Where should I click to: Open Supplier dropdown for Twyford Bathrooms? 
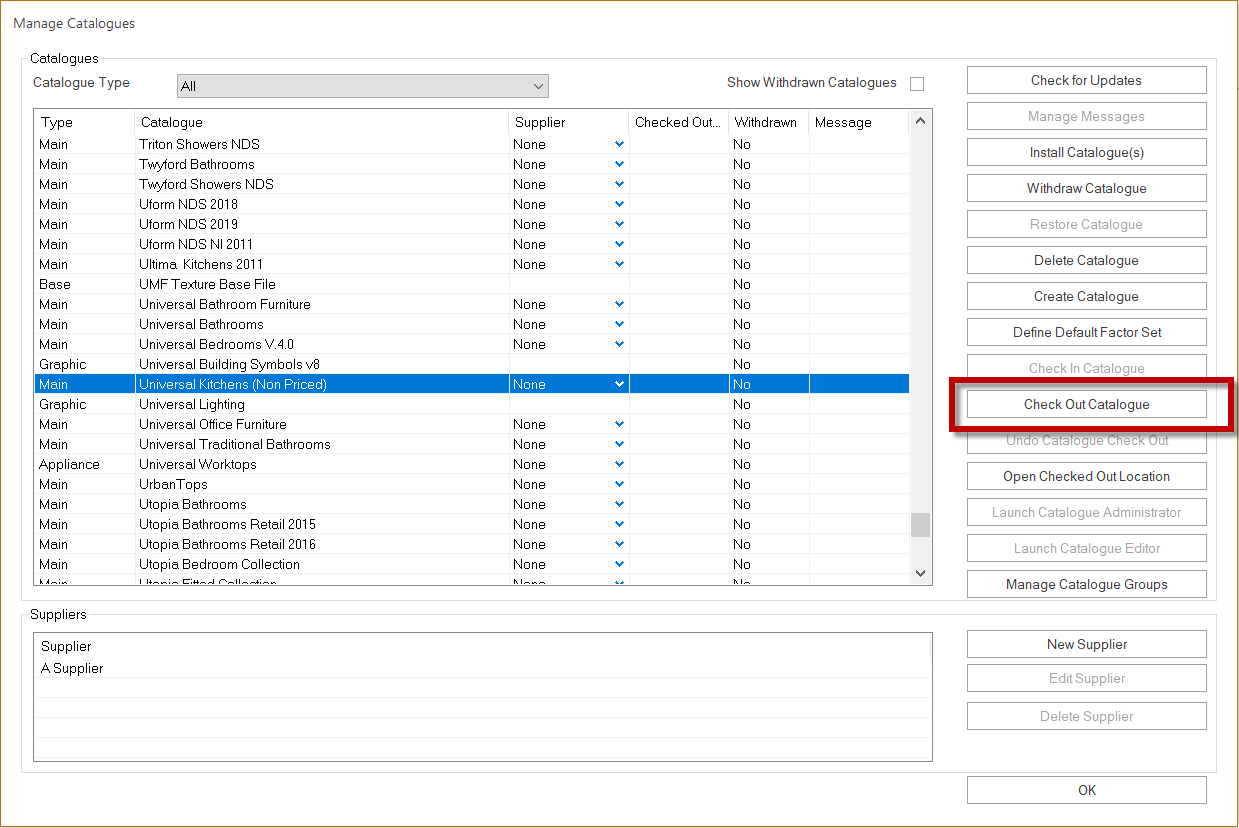[x=619, y=164]
